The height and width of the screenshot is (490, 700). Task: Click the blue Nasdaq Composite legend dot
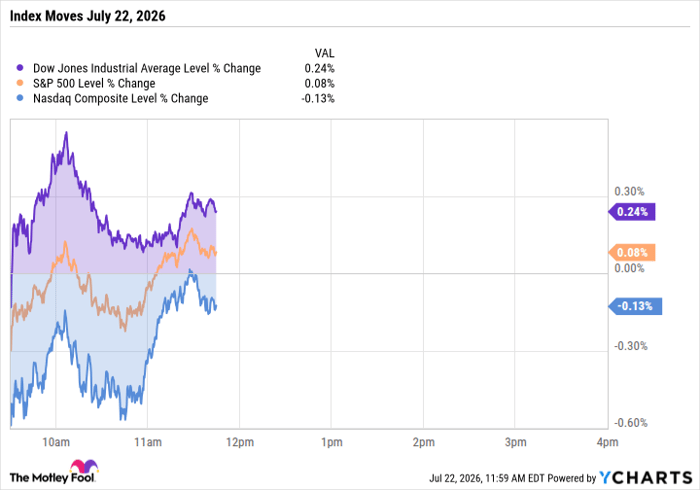20,98
